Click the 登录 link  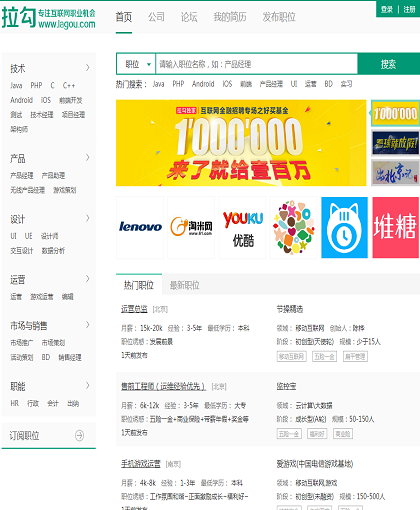coord(387,9)
